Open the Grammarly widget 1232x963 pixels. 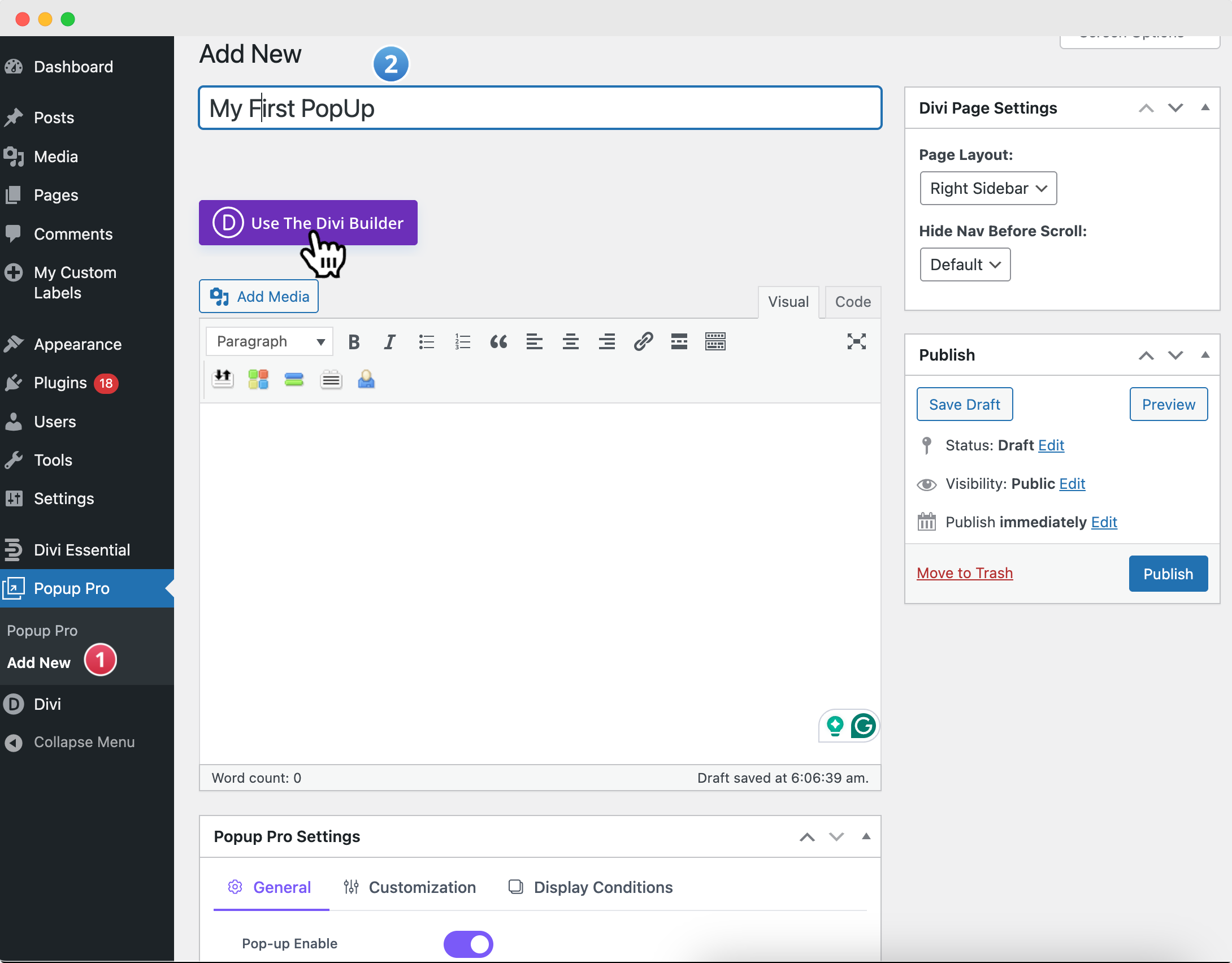tap(864, 726)
